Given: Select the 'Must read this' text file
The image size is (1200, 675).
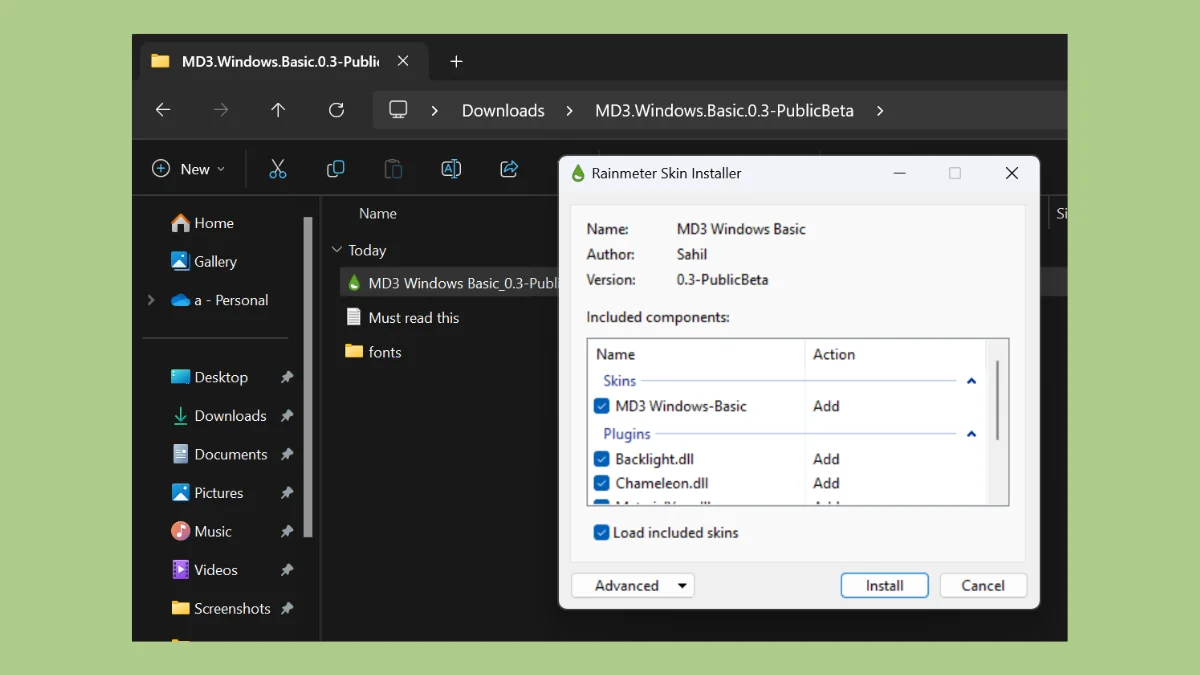Looking at the screenshot, I should click(402, 317).
